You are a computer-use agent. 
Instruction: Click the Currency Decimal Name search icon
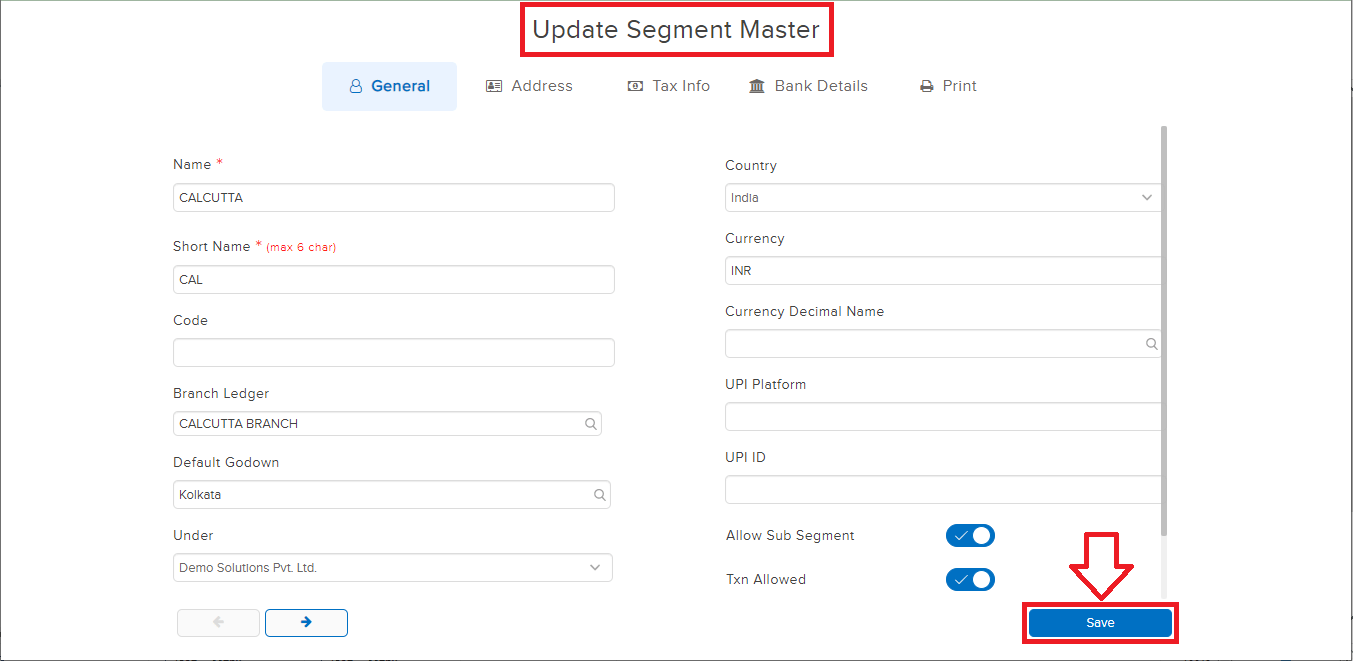point(1151,344)
